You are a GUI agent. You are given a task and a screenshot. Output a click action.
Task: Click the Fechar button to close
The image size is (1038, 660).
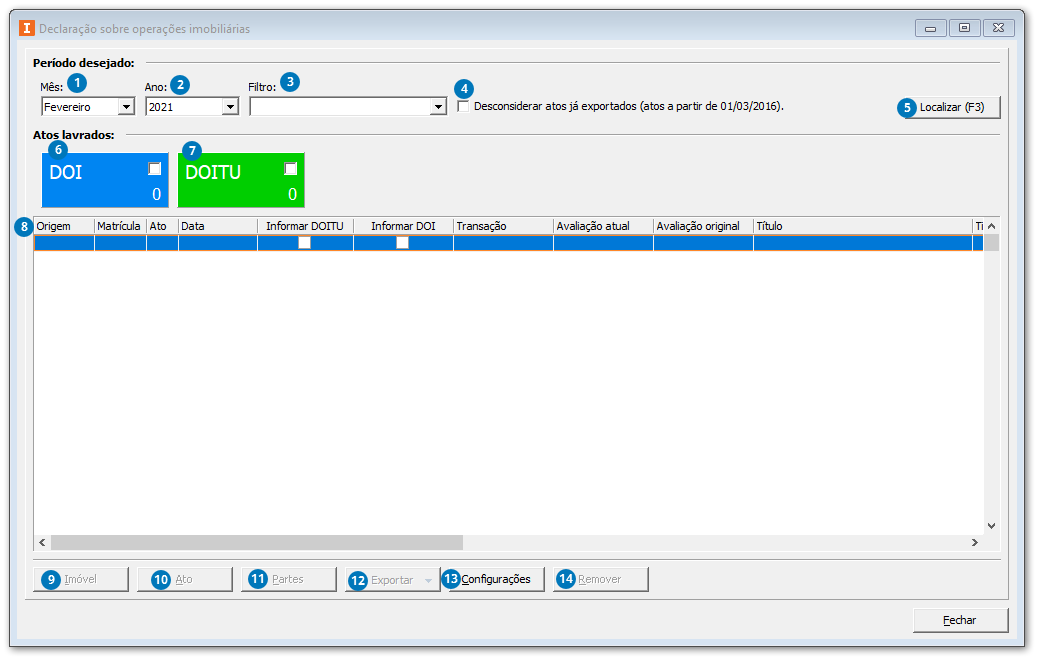tap(960, 620)
